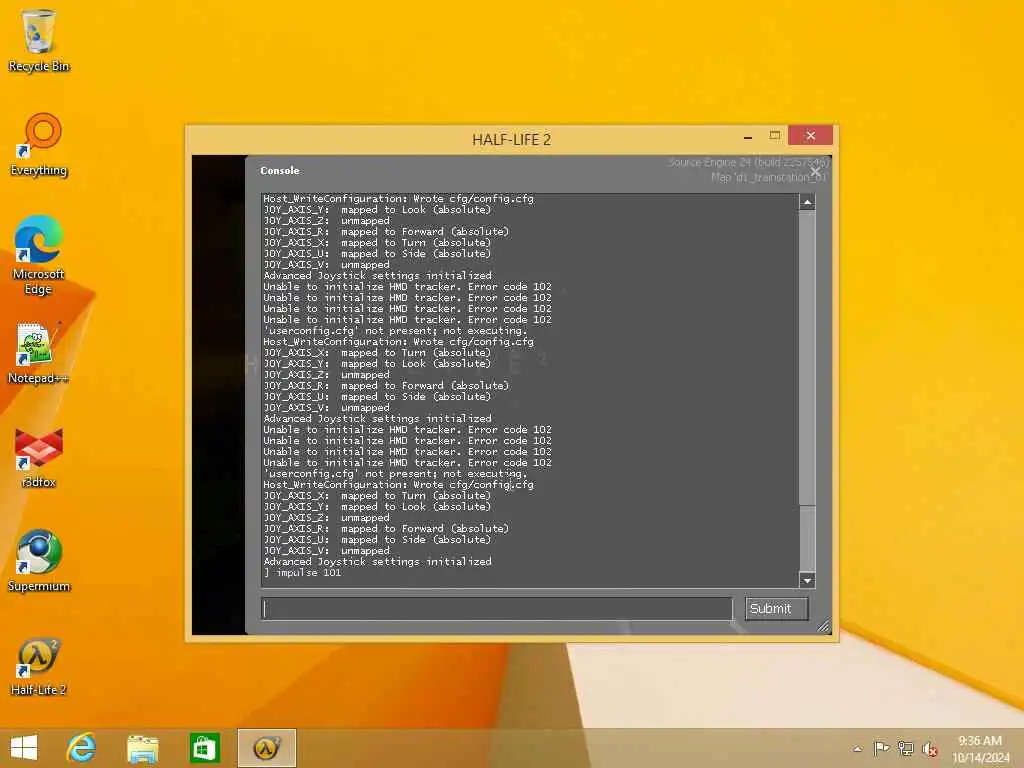Viewport: 1024px width, 768px height.
Task: Click the console resize grip corner
Action: pos(824,626)
